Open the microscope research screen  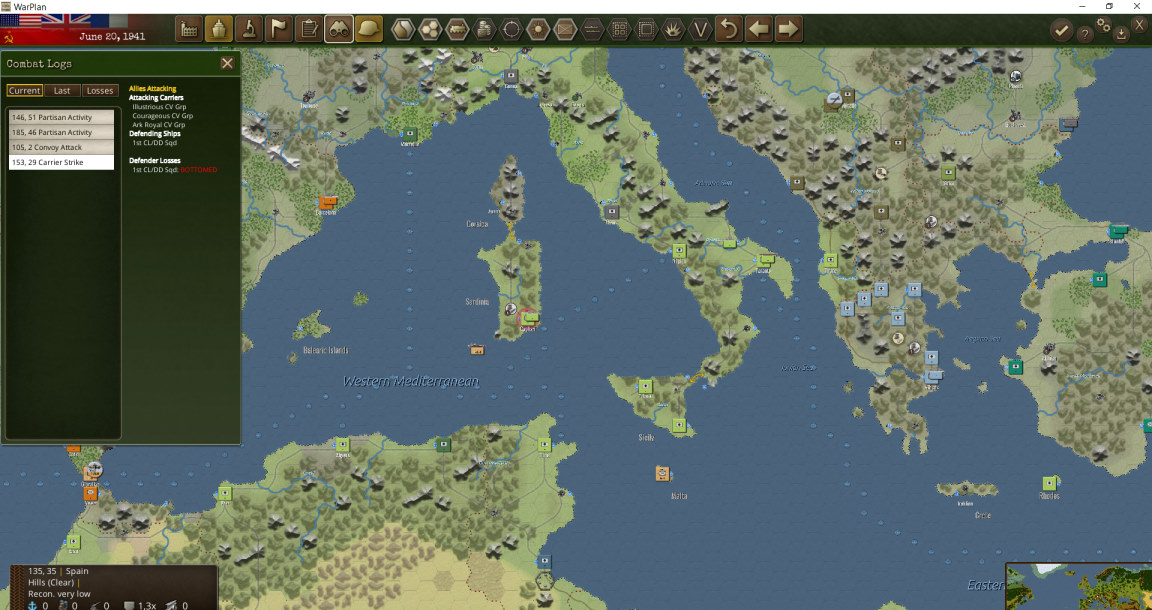[249, 29]
